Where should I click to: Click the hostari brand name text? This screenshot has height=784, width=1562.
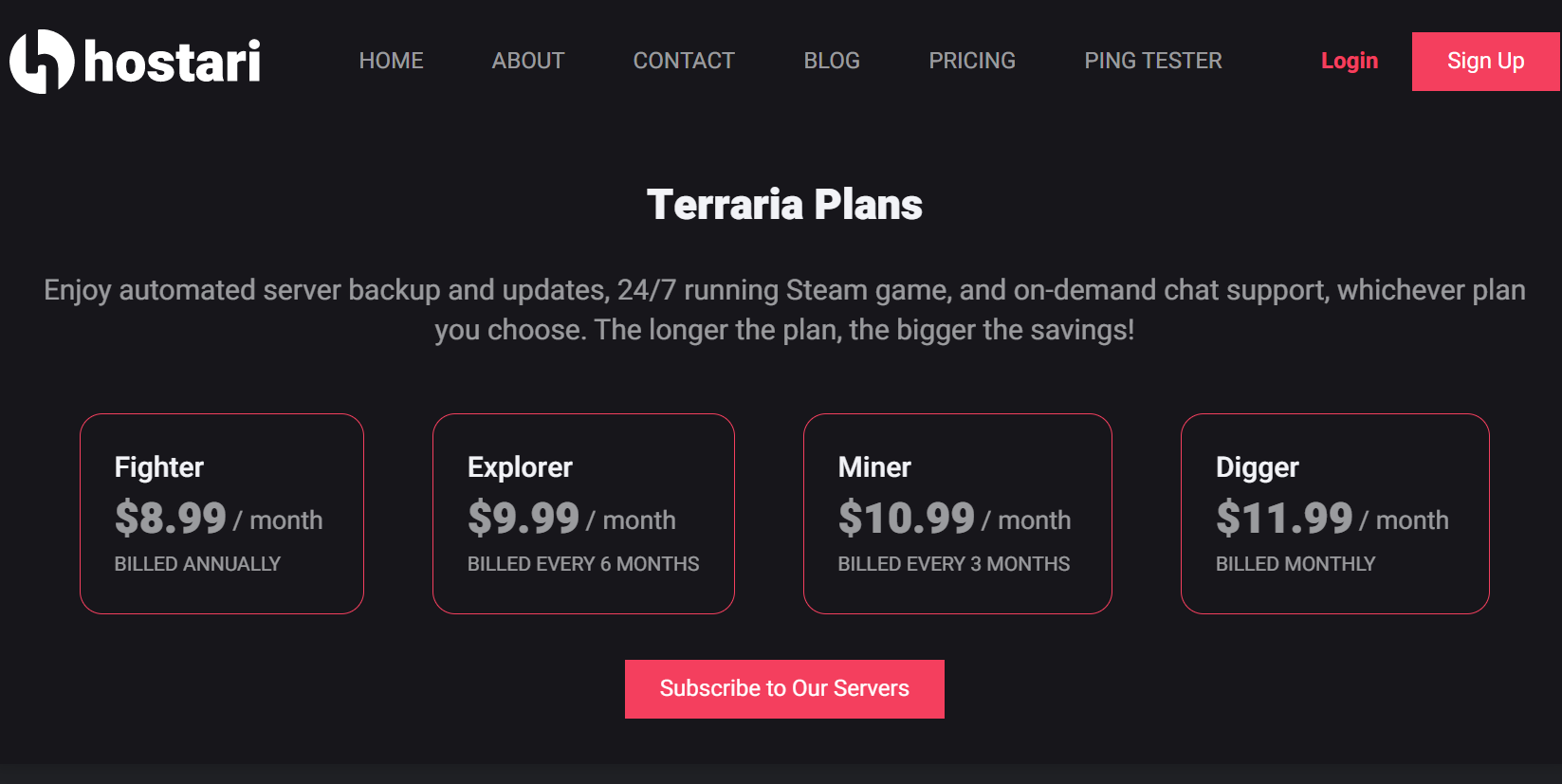[173, 62]
